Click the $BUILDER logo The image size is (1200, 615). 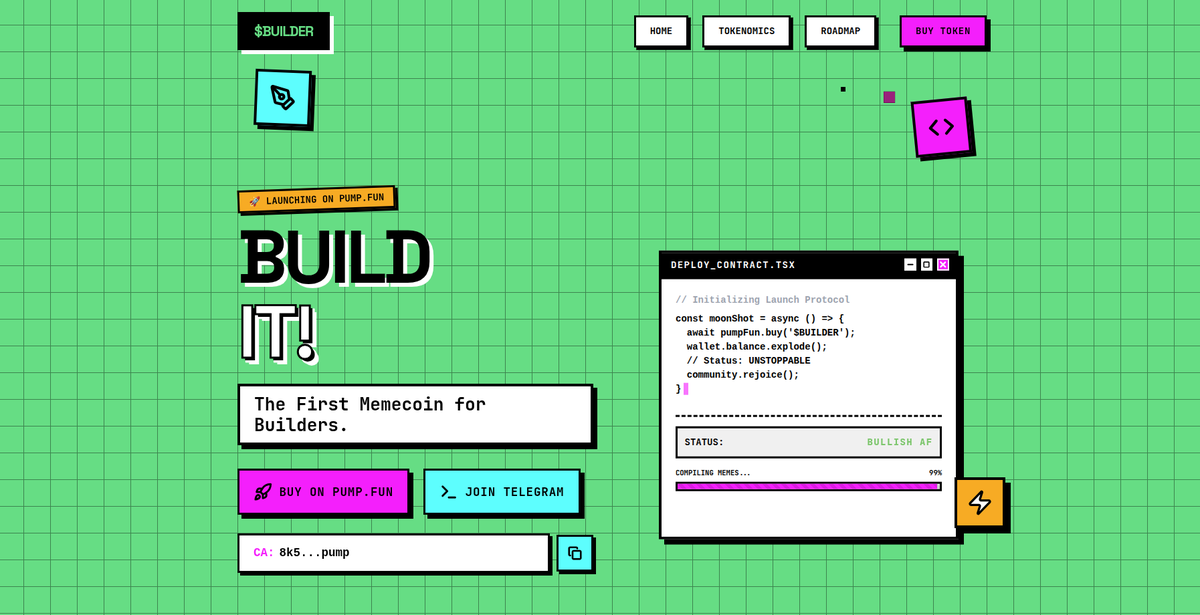pos(283,31)
